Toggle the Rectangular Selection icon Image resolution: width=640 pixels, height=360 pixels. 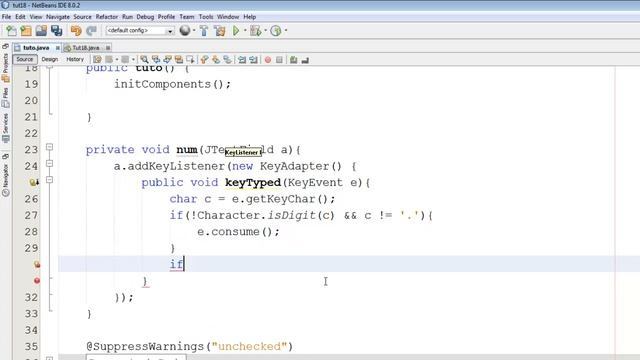coord(190,60)
